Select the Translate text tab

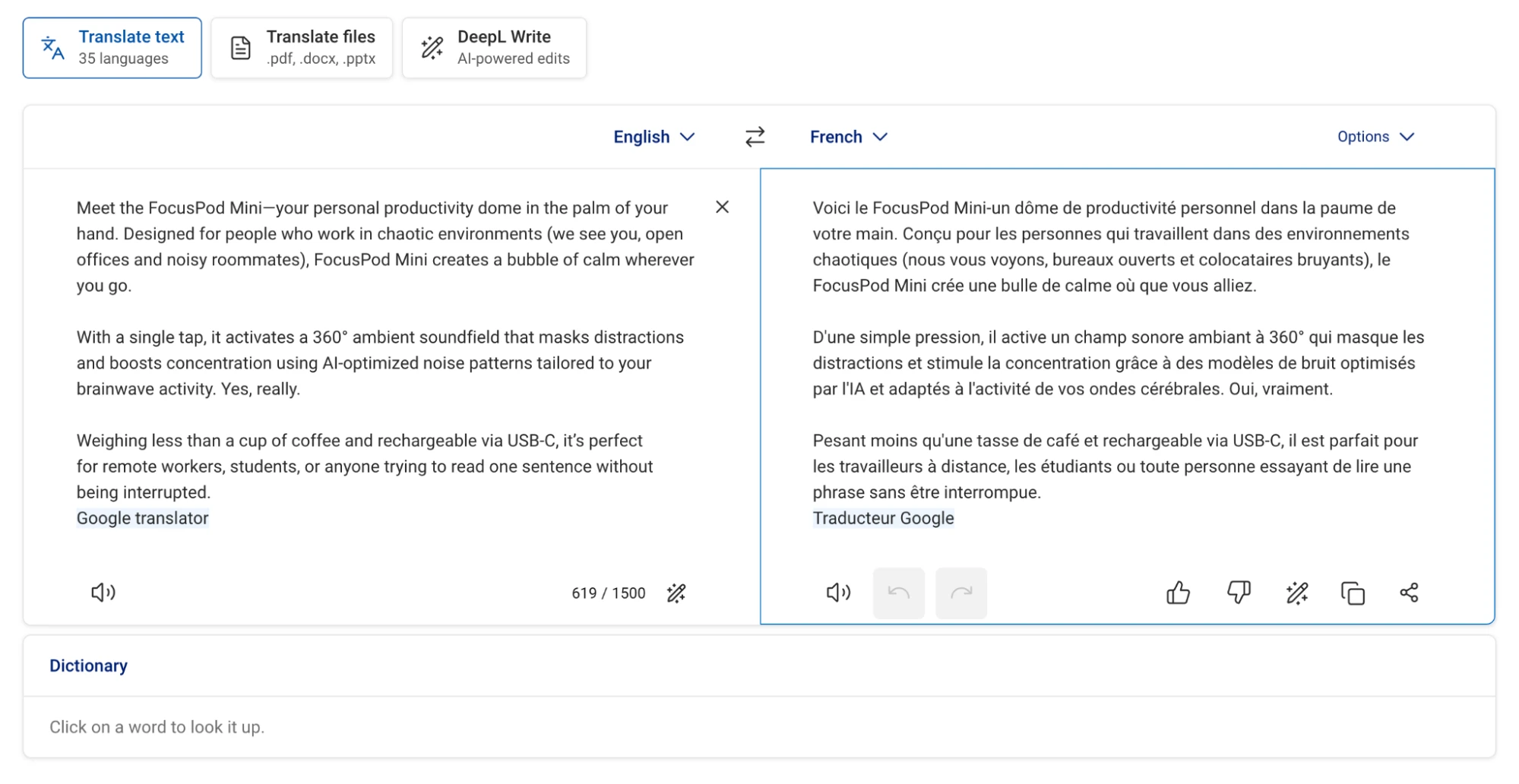[112, 48]
